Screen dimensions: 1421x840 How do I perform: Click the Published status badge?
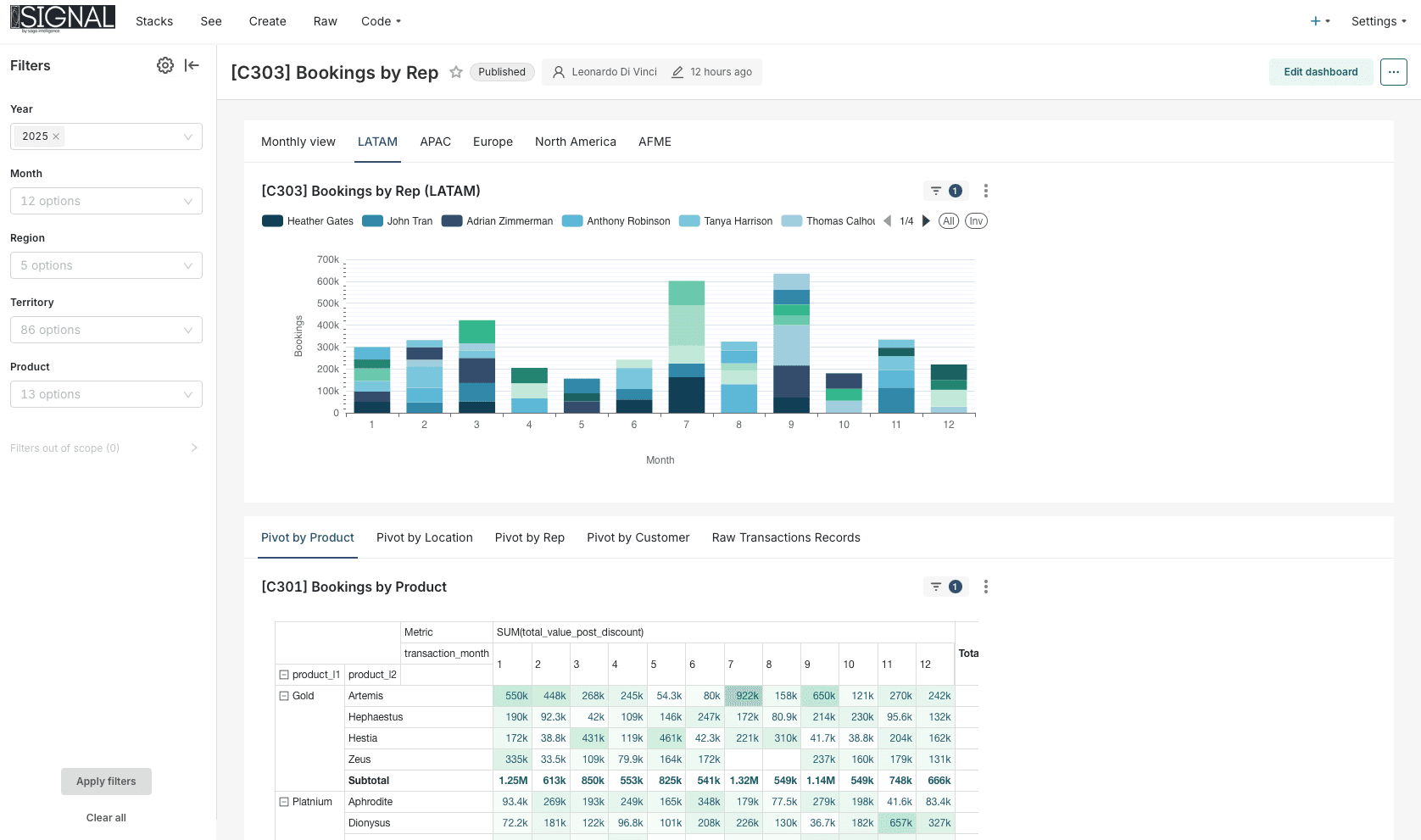coord(502,72)
